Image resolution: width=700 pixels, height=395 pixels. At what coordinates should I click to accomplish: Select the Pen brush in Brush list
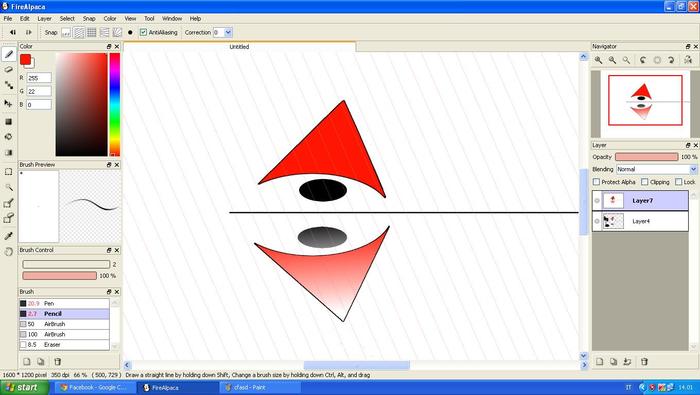click(64, 304)
